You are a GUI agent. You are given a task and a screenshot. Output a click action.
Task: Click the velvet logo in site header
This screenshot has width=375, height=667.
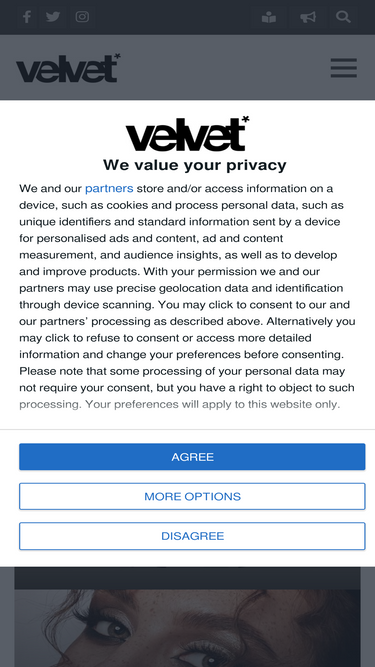pyautogui.click(x=68, y=68)
